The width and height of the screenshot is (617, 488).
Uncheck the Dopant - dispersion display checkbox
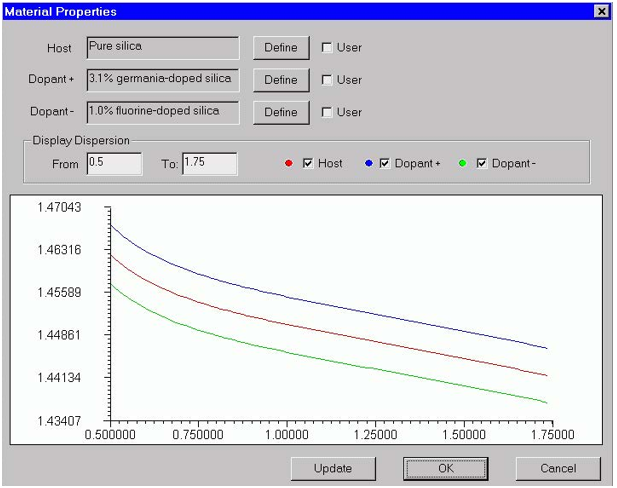[481, 163]
